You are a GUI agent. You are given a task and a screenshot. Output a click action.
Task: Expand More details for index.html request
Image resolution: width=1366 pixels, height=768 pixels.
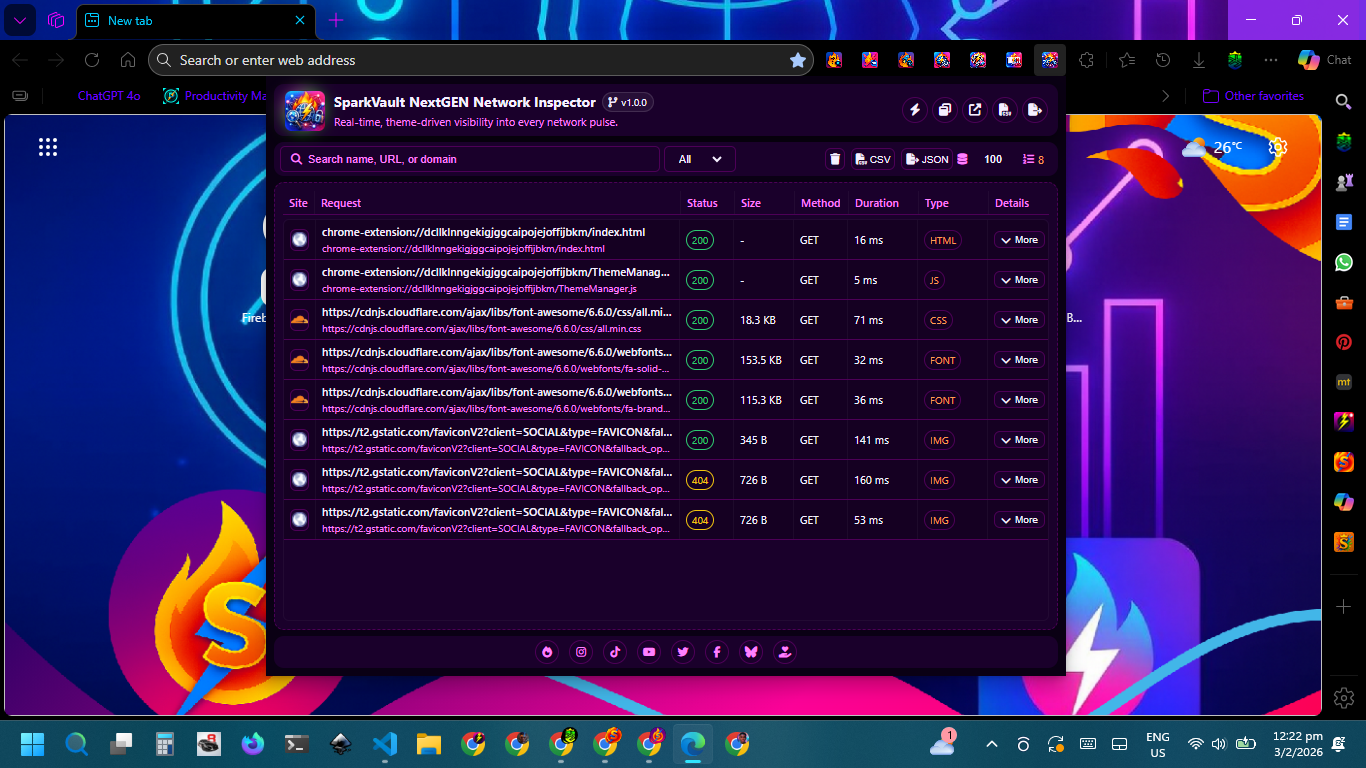coord(1018,240)
